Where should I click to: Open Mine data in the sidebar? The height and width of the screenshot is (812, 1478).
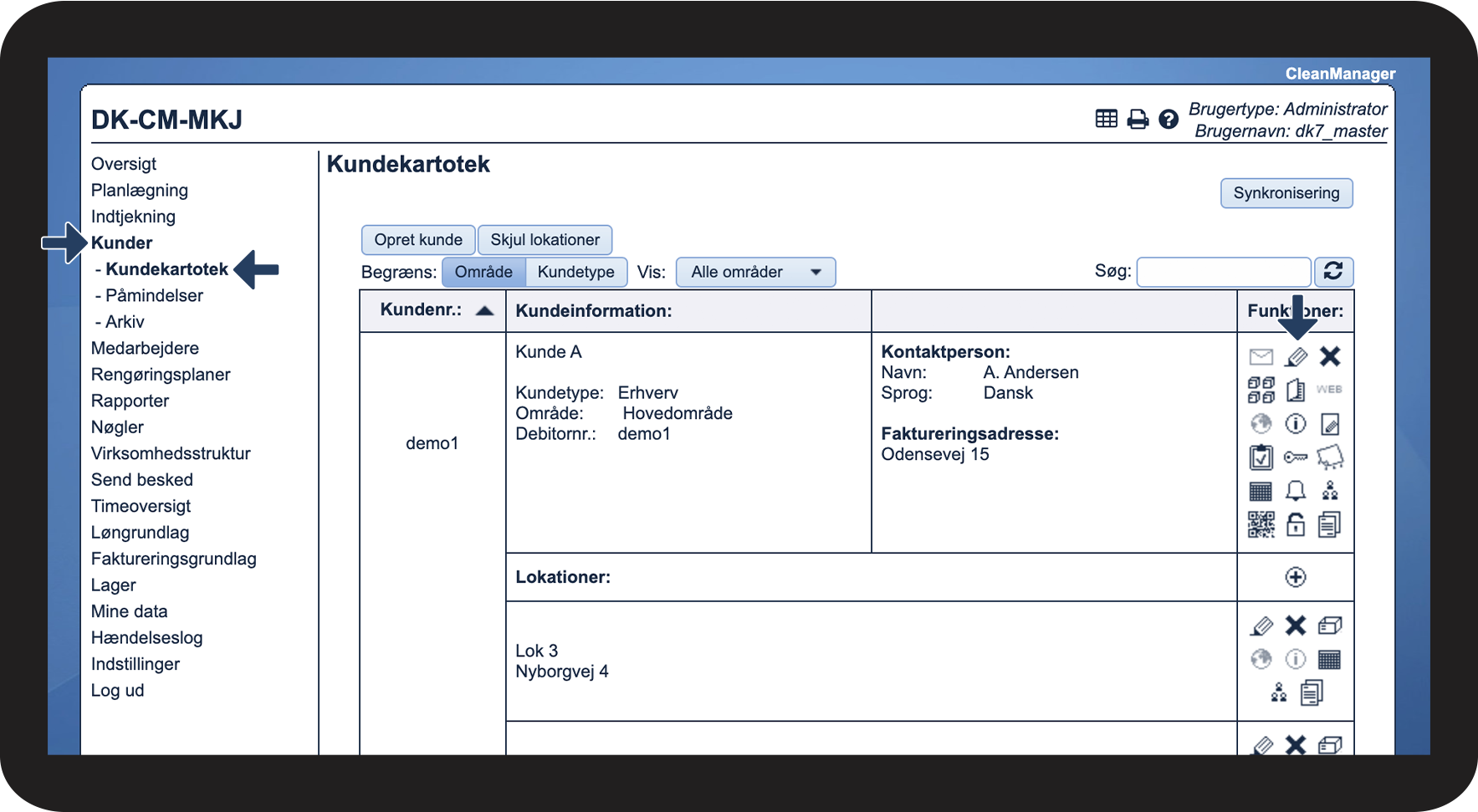pos(129,612)
